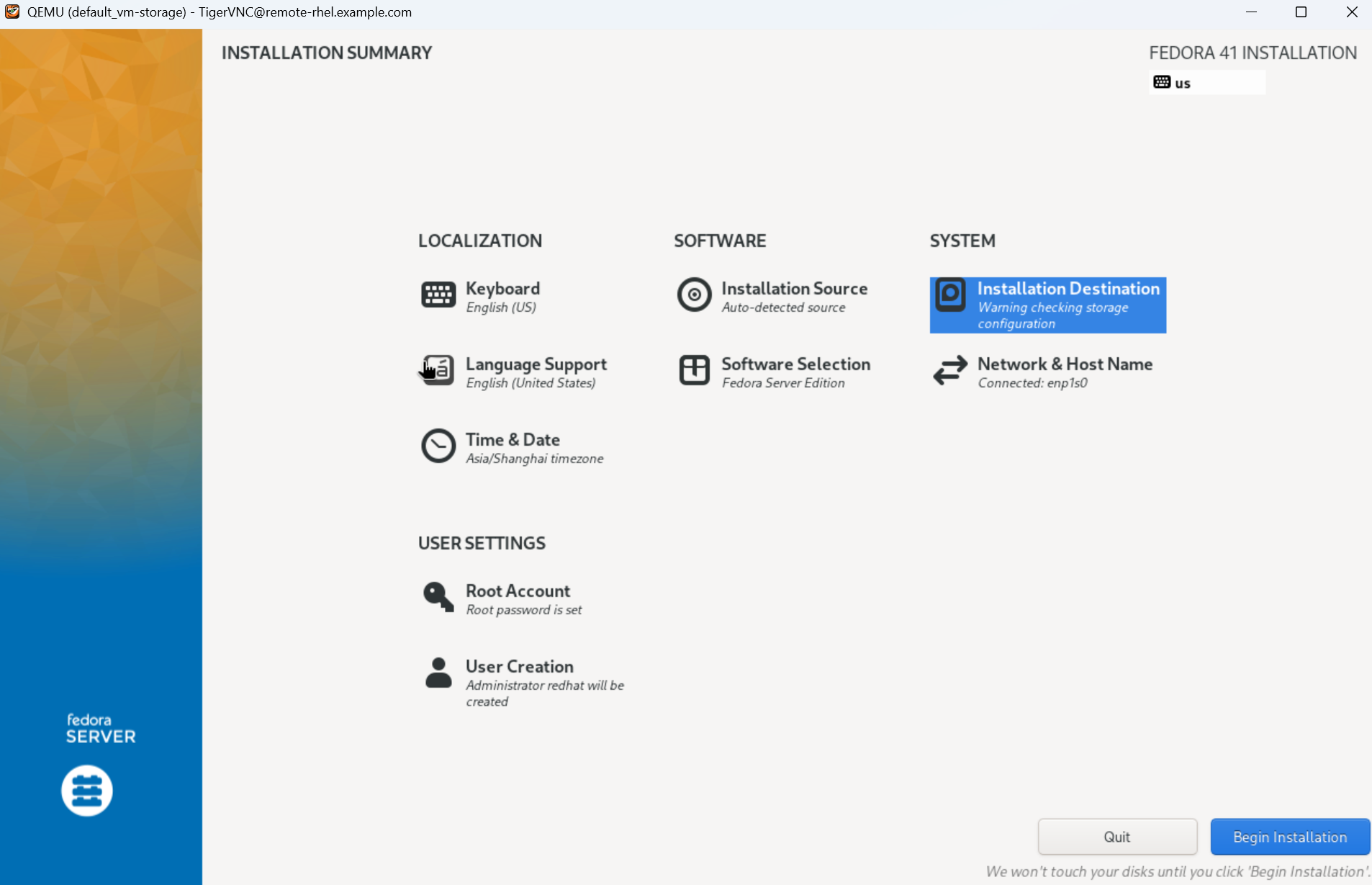Open Language Support via its icon
This screenshot has width=1372, height=885.
(x=438, y=371)
